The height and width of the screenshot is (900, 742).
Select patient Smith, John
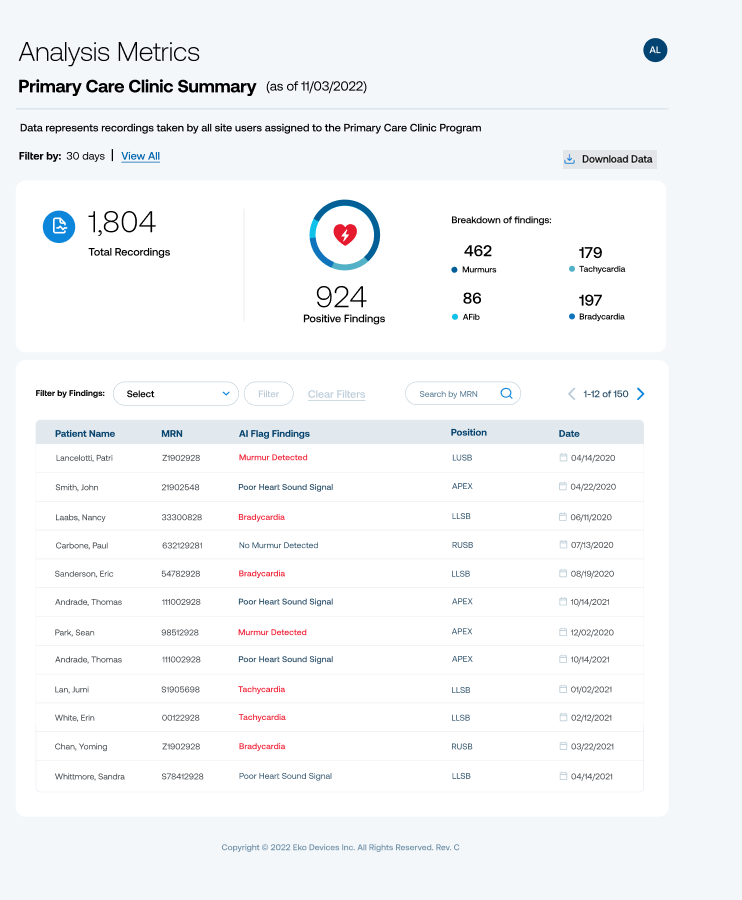(x=76, y=487)
